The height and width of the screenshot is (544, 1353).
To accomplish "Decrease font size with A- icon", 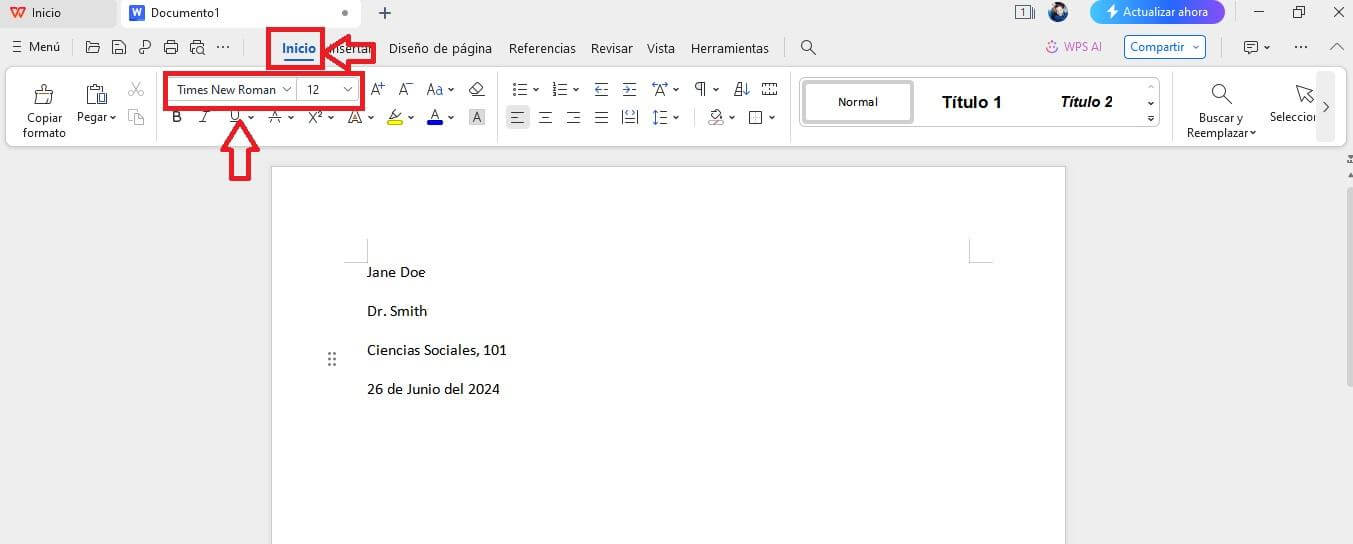I will [406, 89].
